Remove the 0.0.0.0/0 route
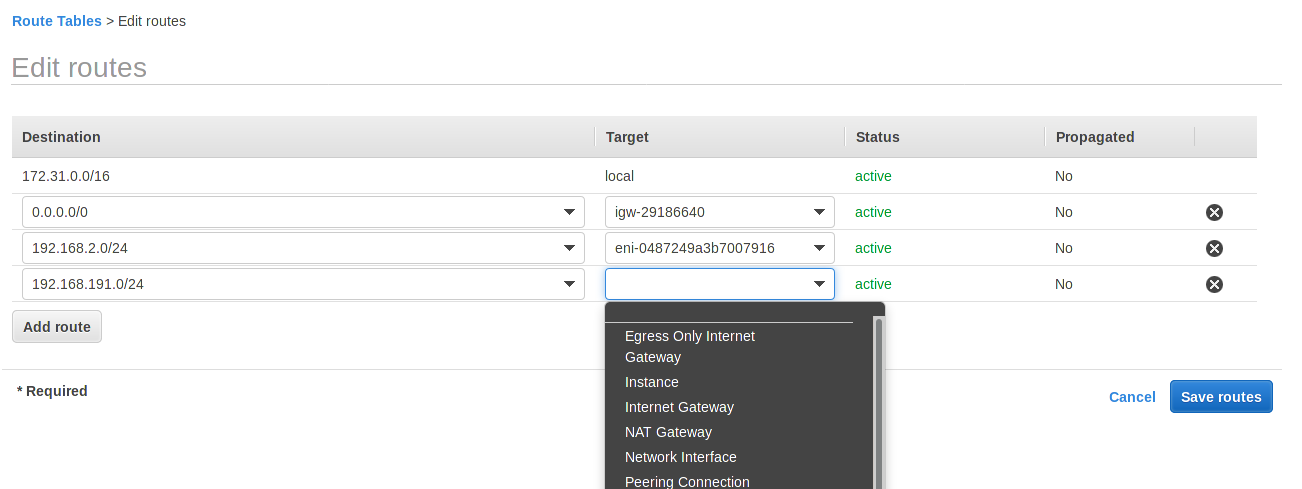Viewport: 1302px width, 489px height. point(1214,212)
